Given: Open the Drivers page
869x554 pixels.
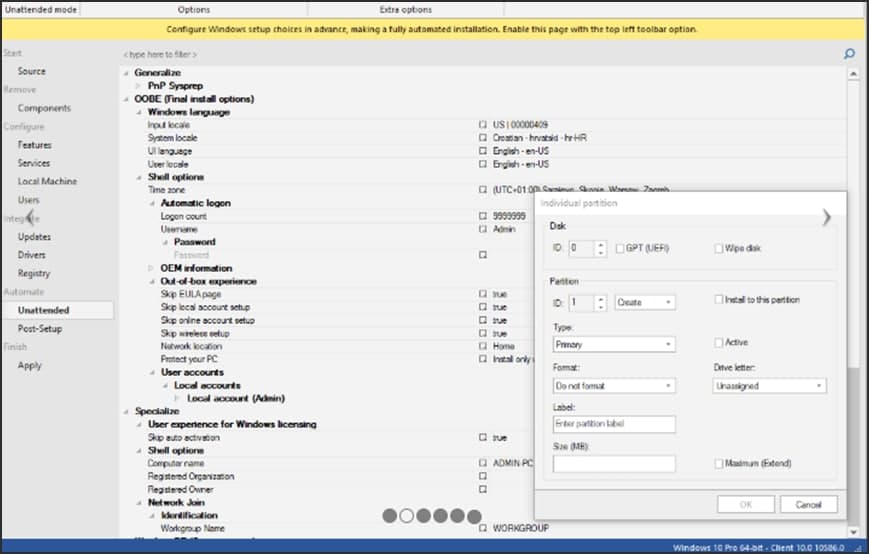Looking at the screenshot, I should click(32, 255).
